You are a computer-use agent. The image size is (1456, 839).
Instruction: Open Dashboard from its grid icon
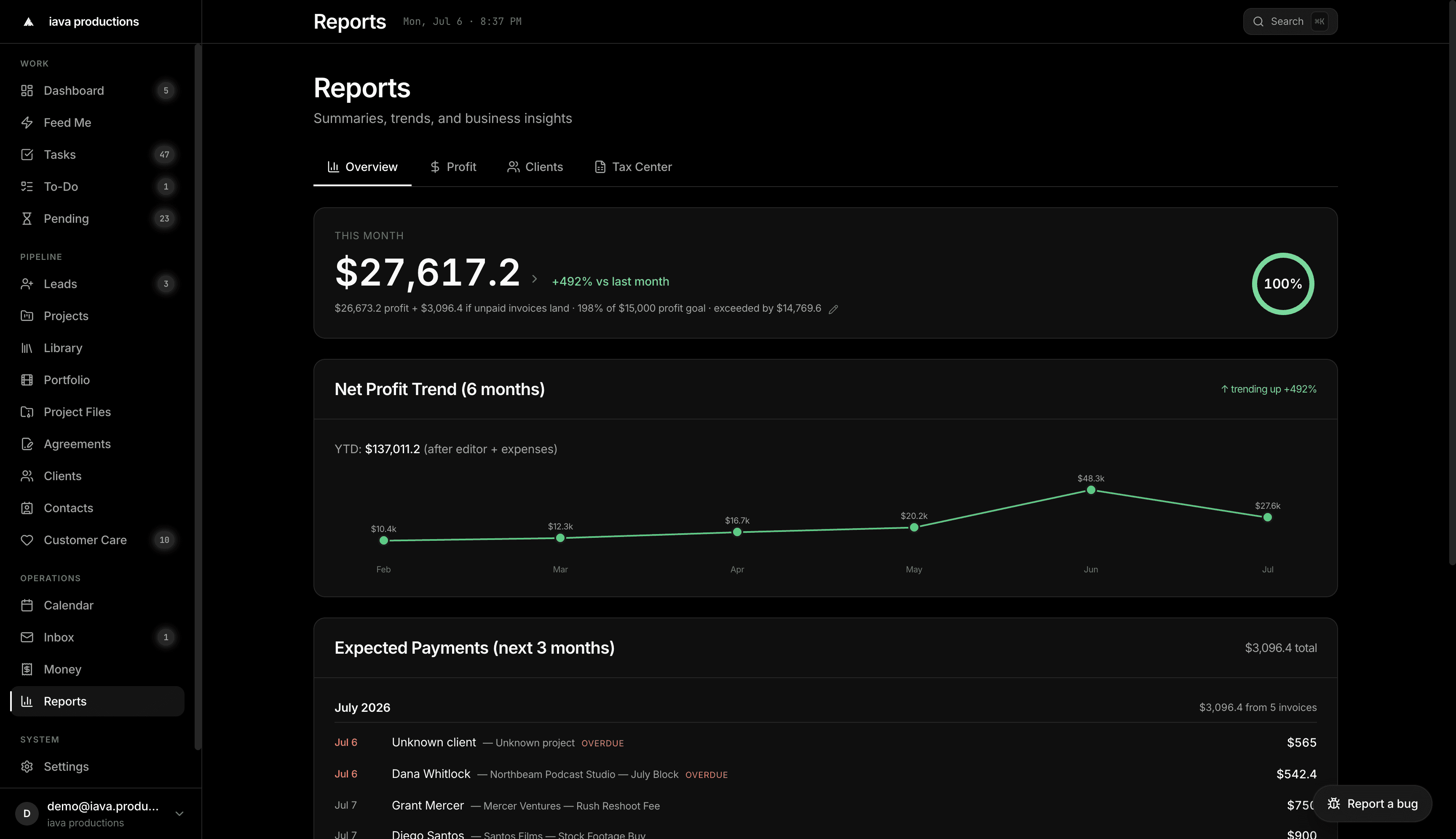27,91
